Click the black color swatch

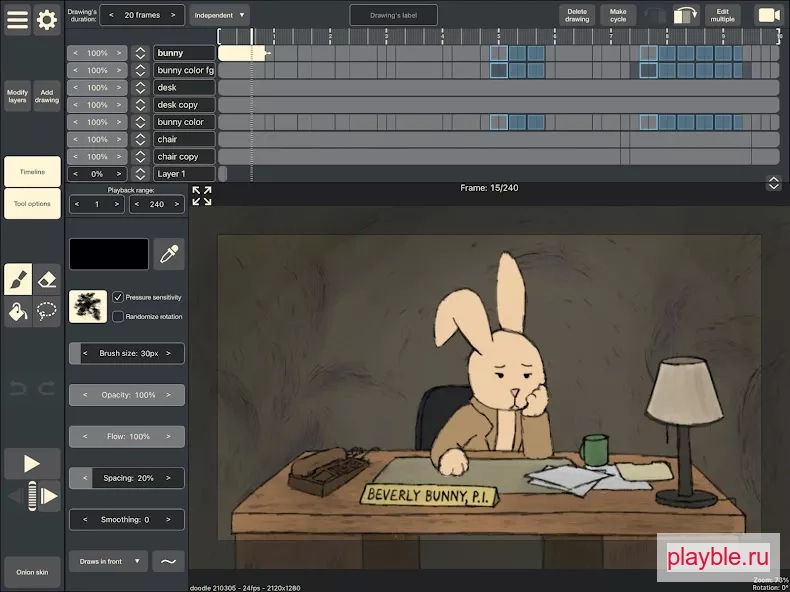tap(109, 254)
